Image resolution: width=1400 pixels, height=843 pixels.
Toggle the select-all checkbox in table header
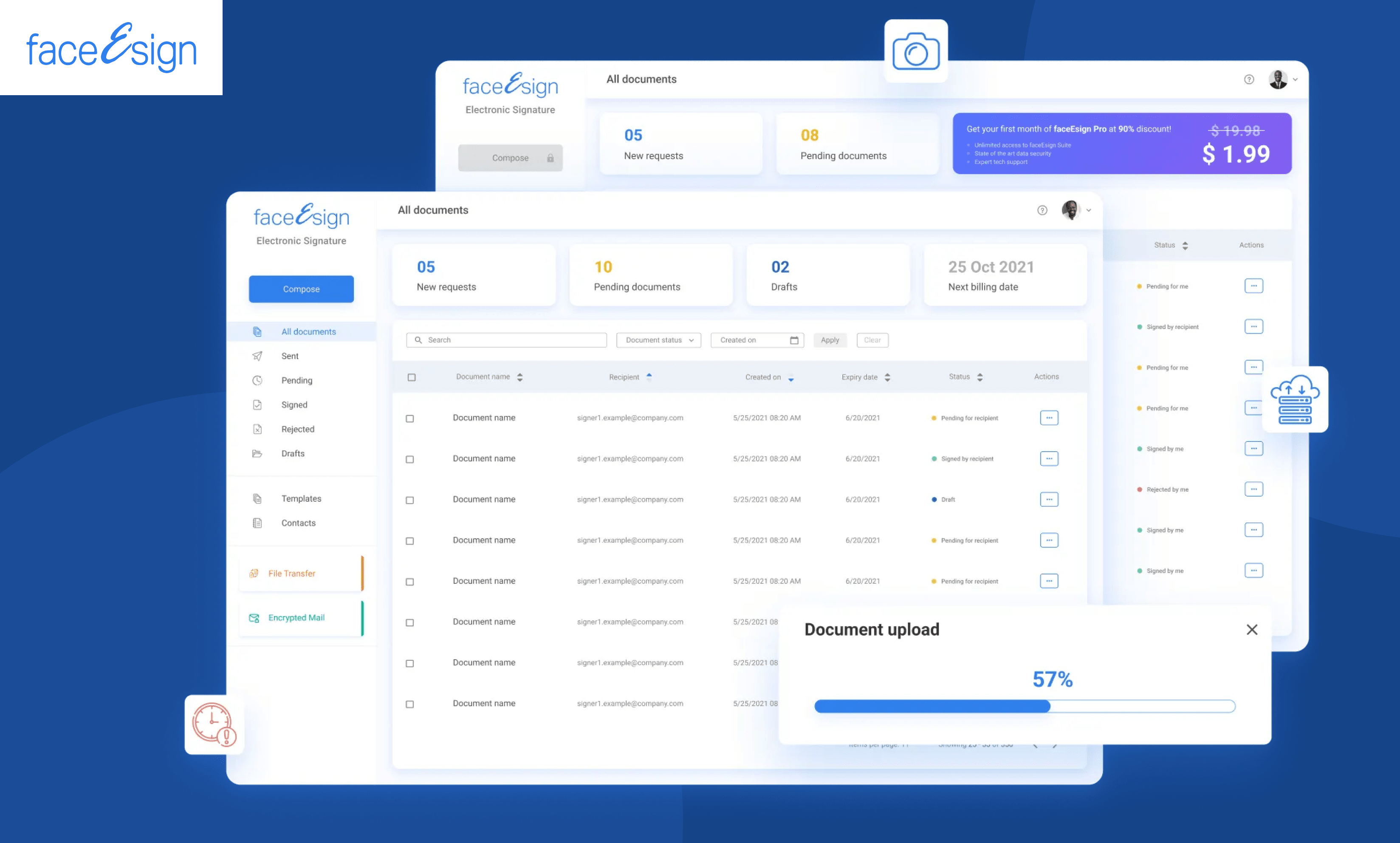[x=412, y=377]
